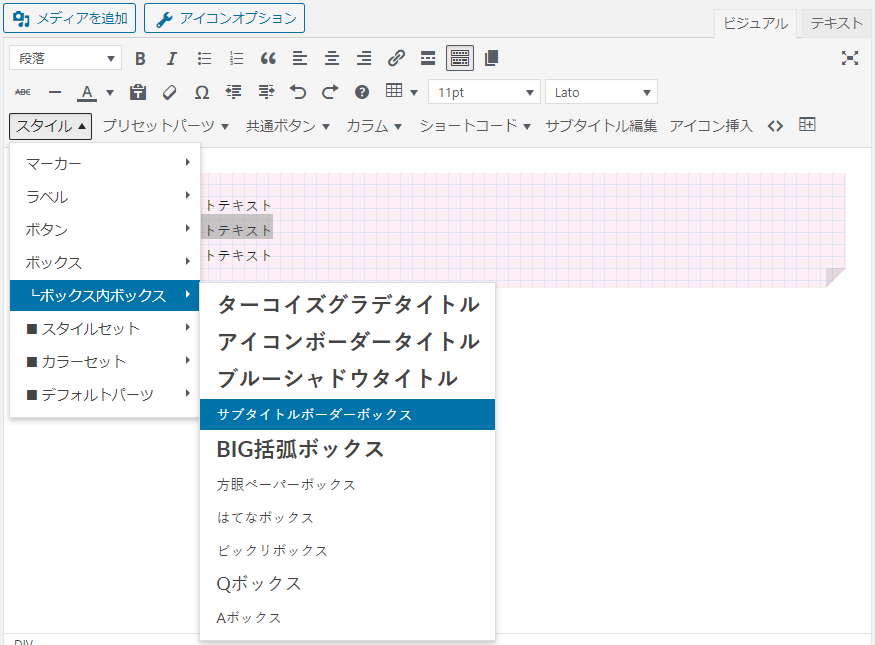Screen dimensions: 875x645
Task: Open the 11pt font size dropdown
Action: [x=484, y=92]
